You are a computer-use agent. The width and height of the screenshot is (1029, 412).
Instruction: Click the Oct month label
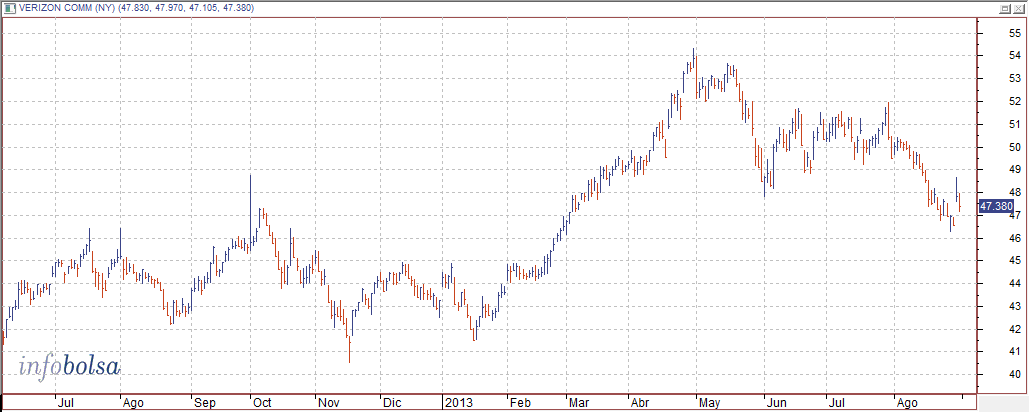click(262, 402)
